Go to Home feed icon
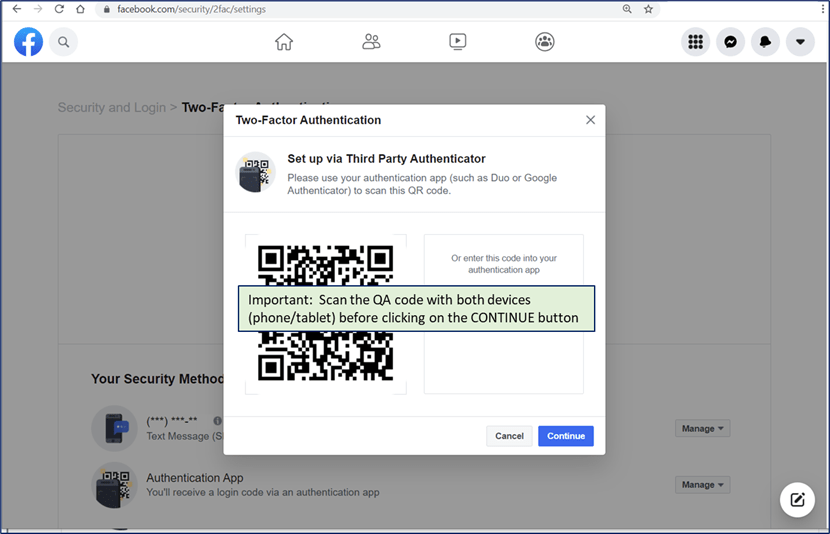 [x=284, y=42]
